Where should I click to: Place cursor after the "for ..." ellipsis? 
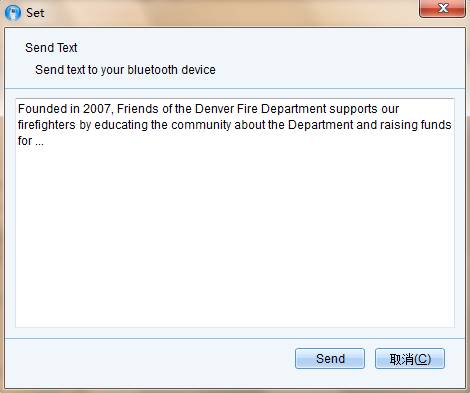pos(45,141)
